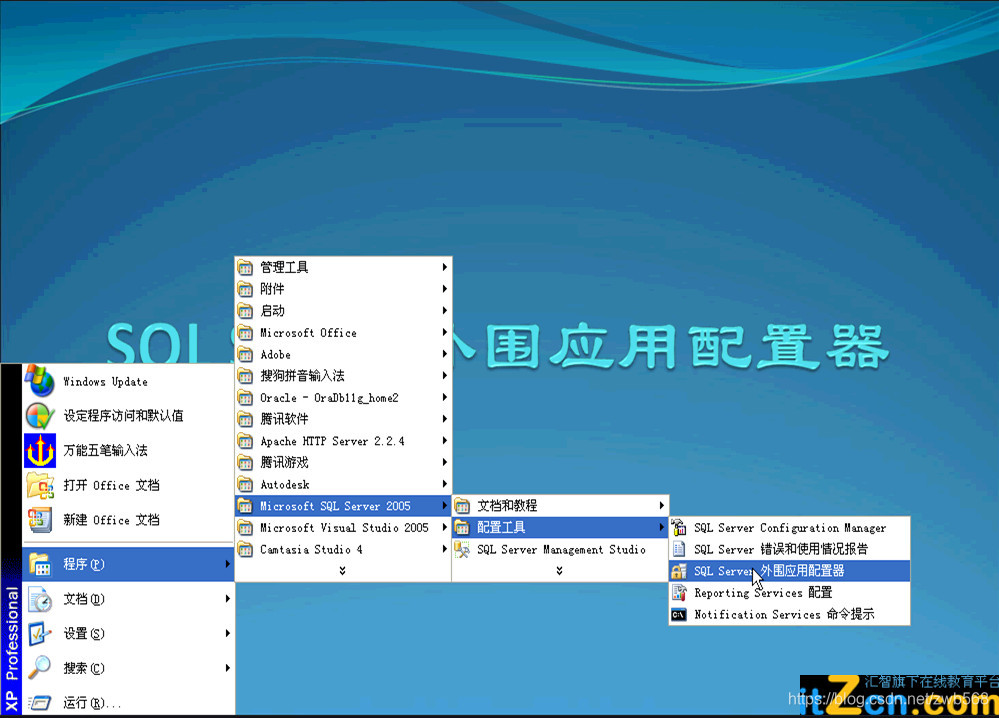
Task: Click the 配置工具 folder icon
Action: (462, 528)
